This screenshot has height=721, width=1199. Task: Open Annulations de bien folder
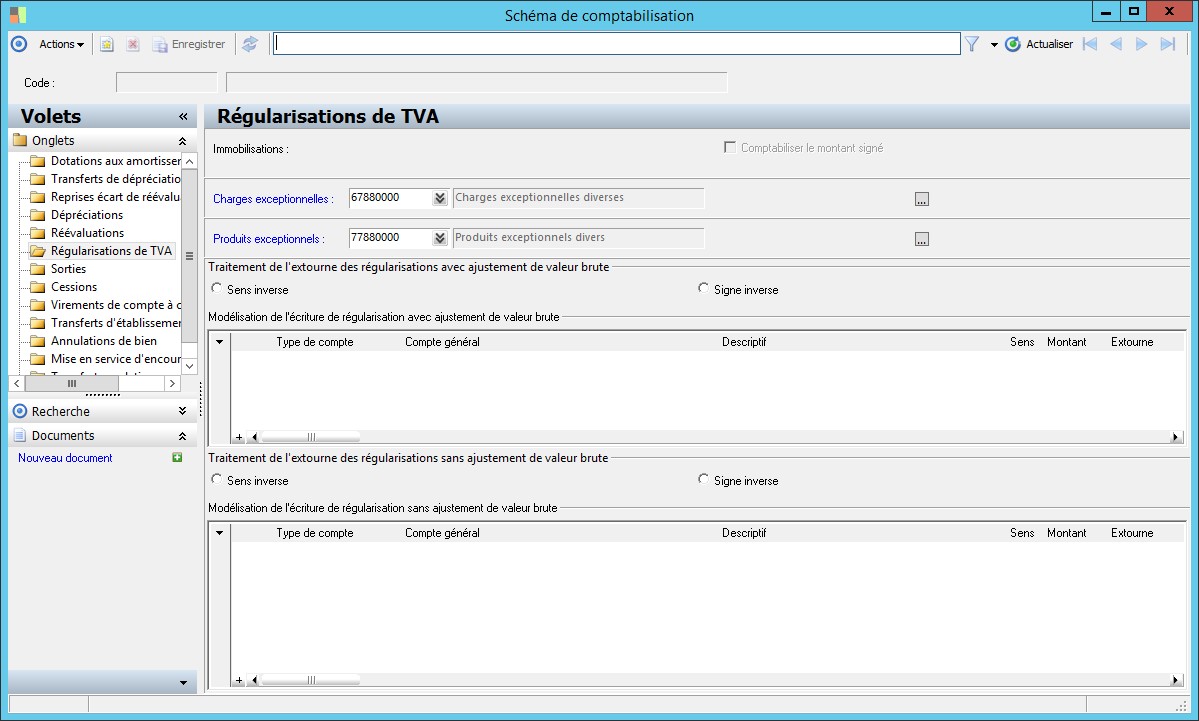94,341
